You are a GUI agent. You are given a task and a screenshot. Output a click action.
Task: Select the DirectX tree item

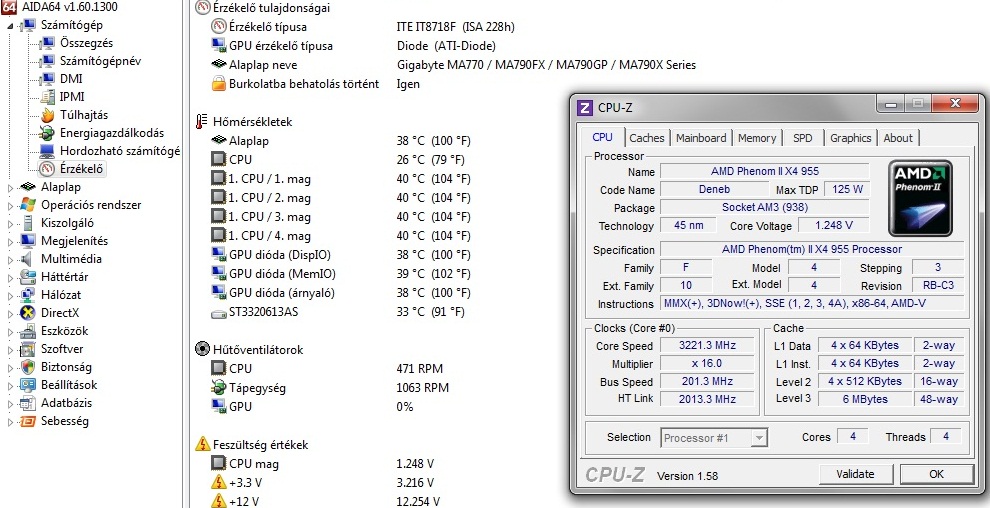pos(59,313)
